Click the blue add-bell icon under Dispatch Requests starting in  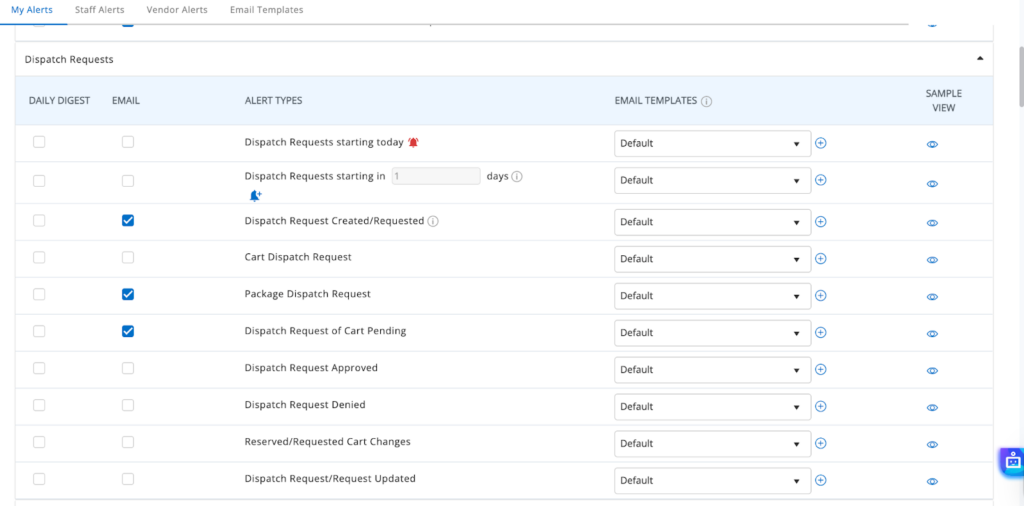click(255, 196)
